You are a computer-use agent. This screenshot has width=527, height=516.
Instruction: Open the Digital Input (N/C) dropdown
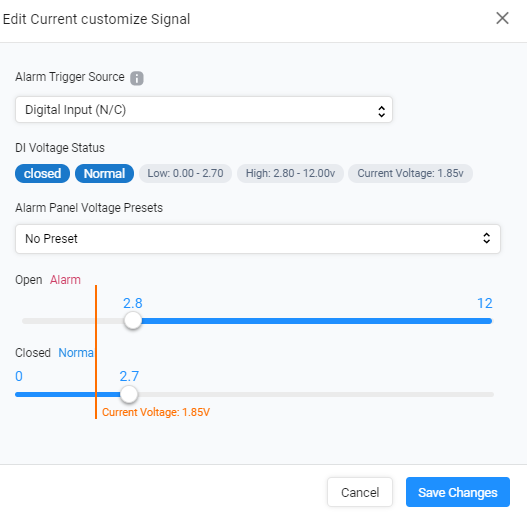point(204,110)
